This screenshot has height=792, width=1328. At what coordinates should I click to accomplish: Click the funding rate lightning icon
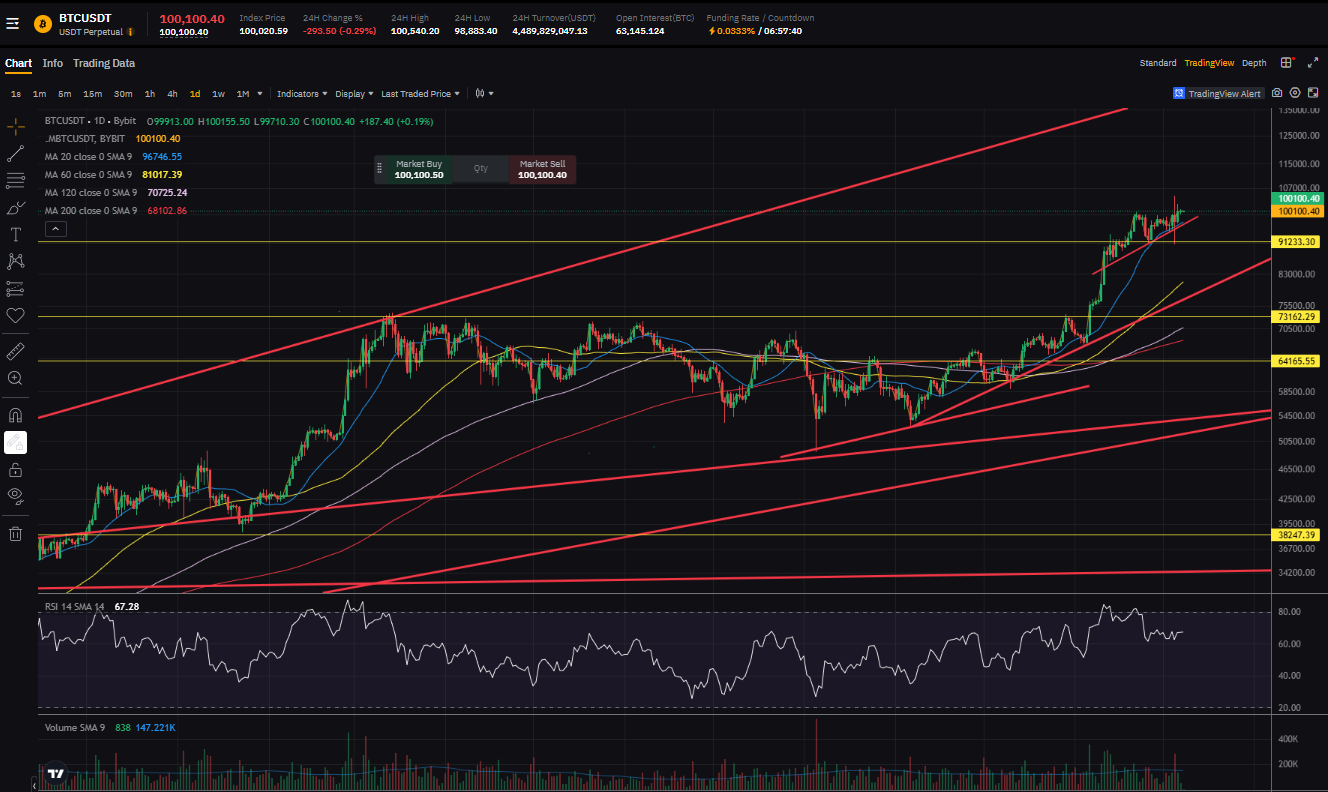pyautogui.click(x=711, y=31)
